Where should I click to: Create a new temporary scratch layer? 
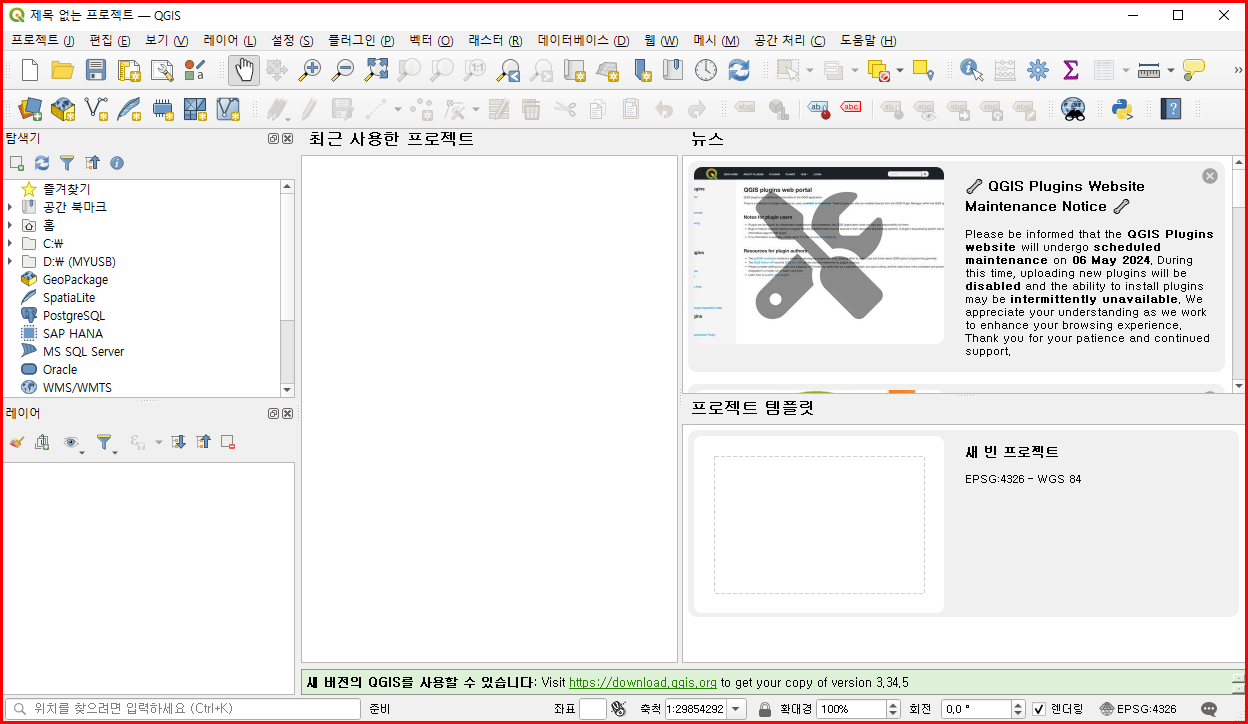(x=162, y=108)
